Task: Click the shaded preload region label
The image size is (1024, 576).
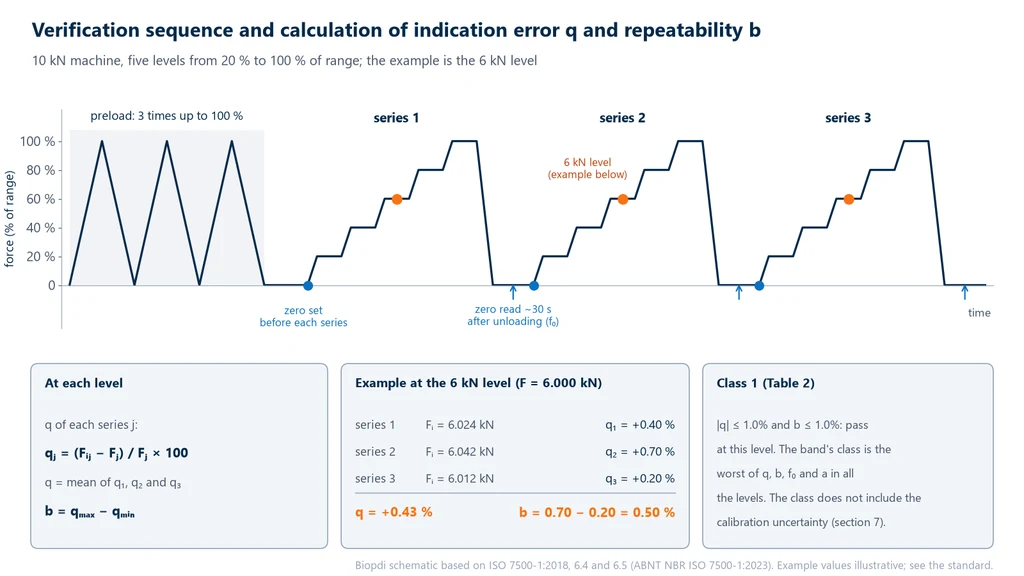Action: click(x=167, y=116)
